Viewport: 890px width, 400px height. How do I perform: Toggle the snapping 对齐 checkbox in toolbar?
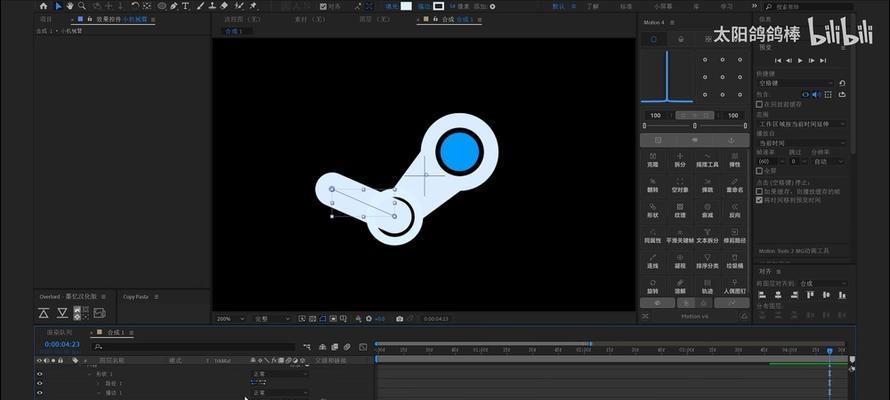pyautogui.click(x=323, y=6)
